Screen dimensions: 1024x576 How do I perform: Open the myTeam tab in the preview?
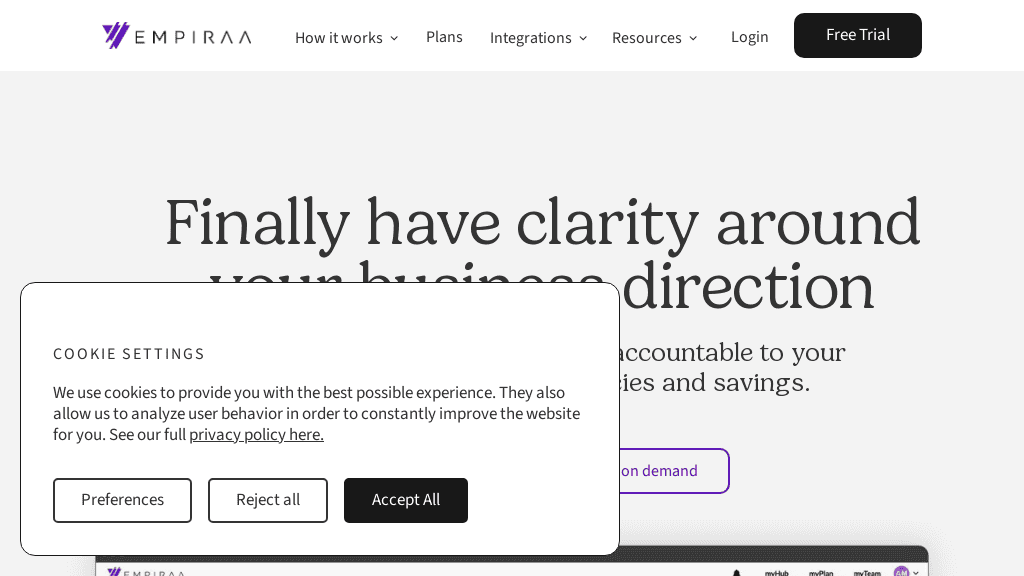[x=867, y=574]
